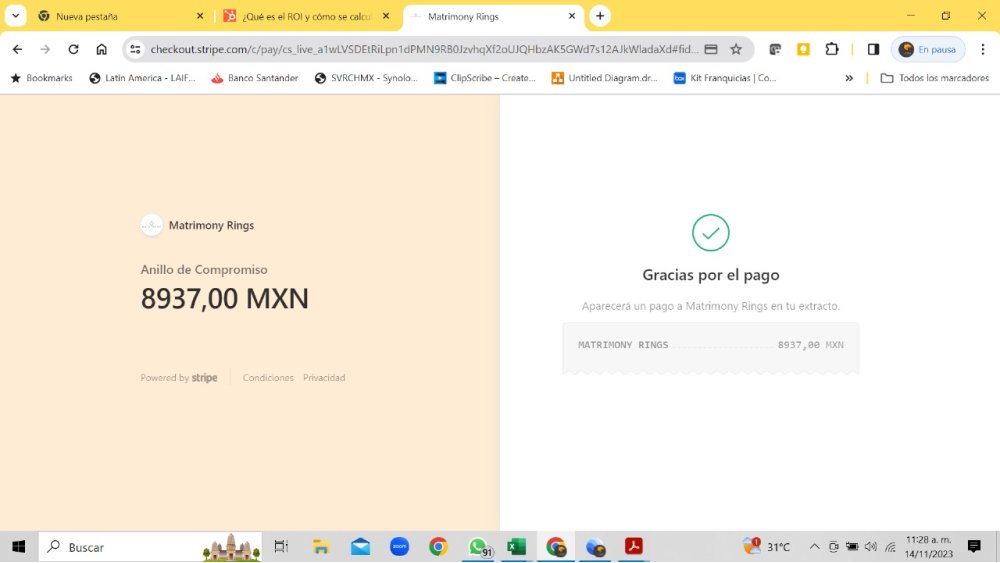
Task: Open File Explorer from taskbar
Action: pos(321,546)
